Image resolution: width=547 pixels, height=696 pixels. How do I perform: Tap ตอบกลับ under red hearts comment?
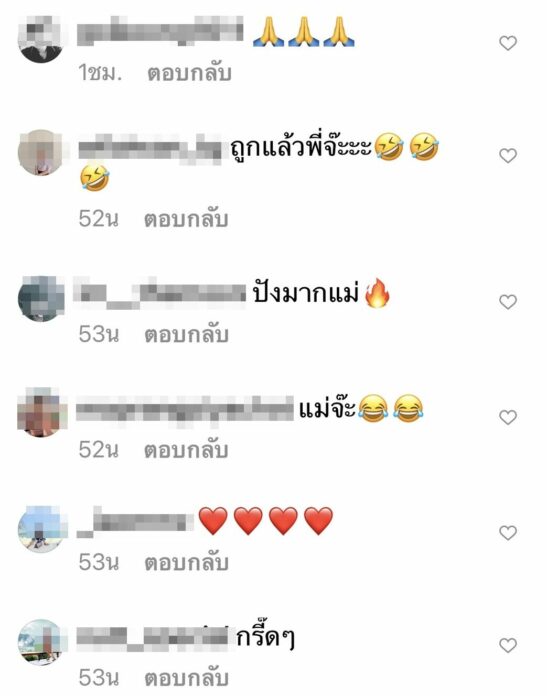(186, 562)
